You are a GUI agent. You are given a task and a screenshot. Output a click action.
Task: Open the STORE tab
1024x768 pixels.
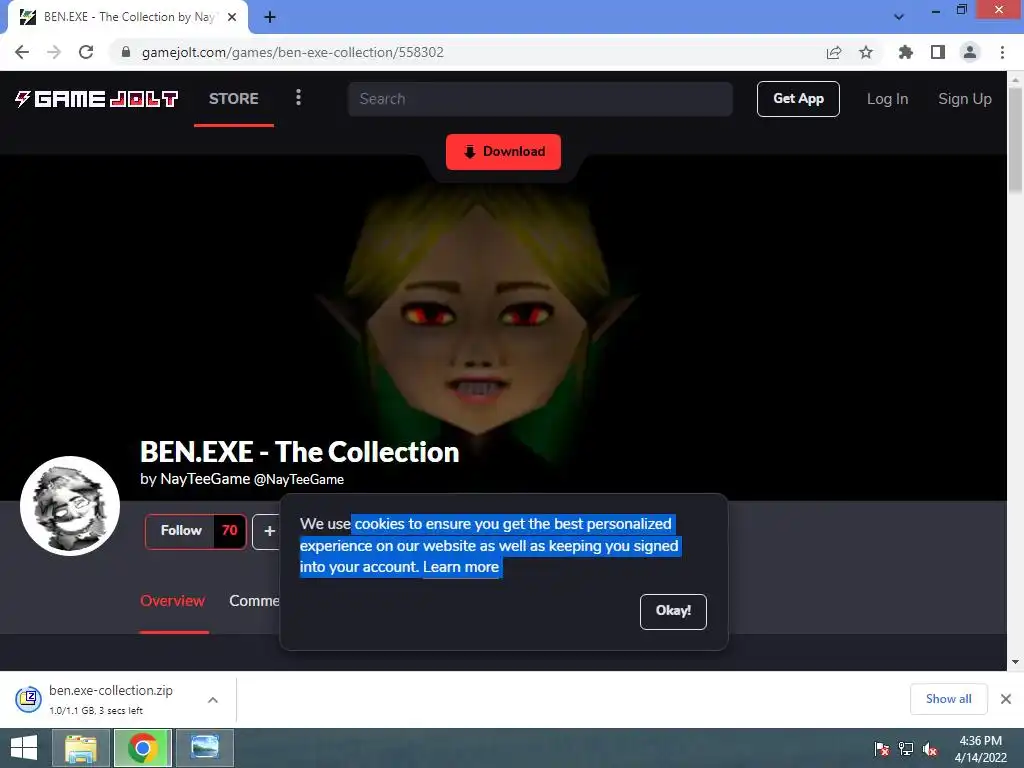coord(234,99)
